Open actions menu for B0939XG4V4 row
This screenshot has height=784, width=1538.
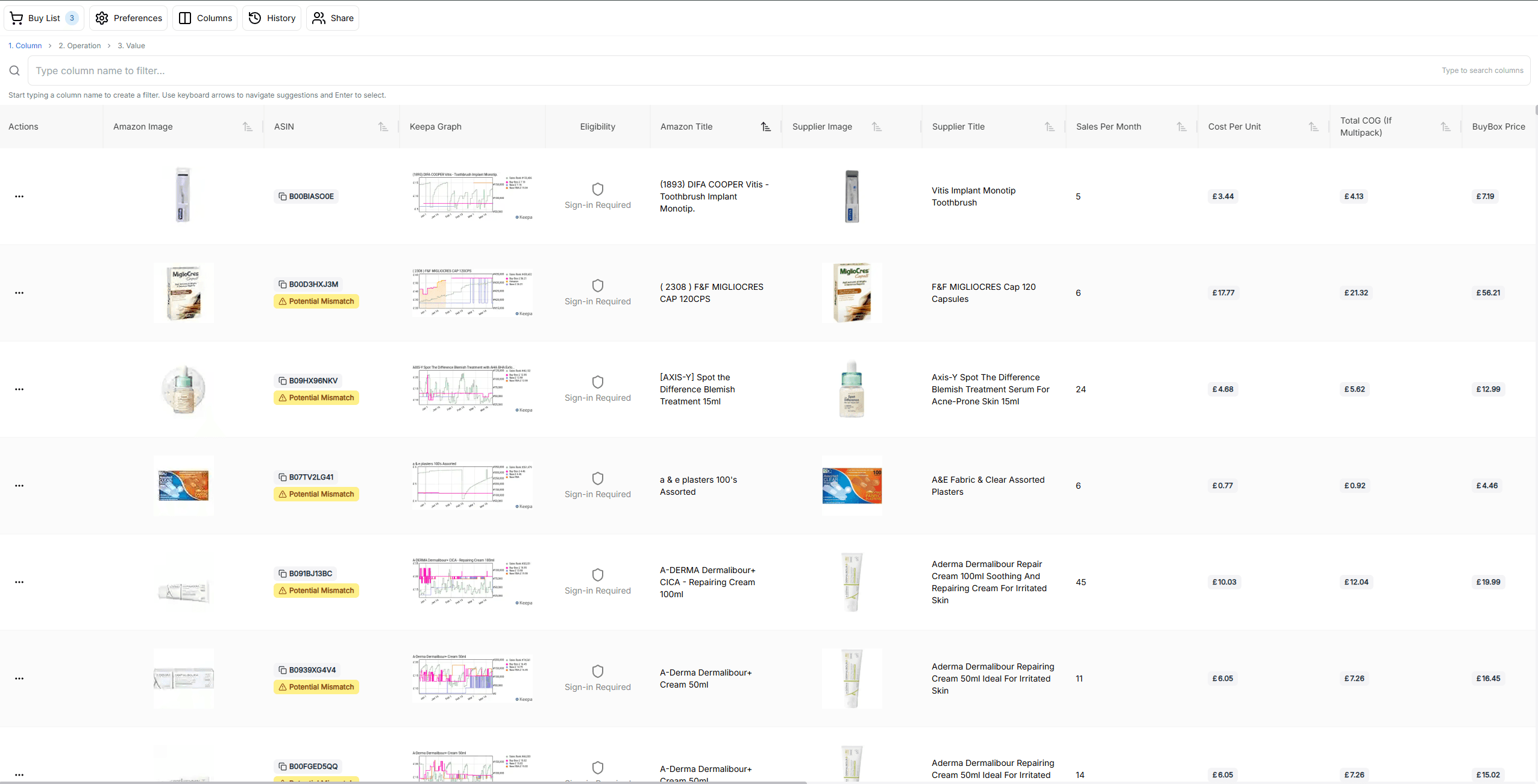coord(19,679)
